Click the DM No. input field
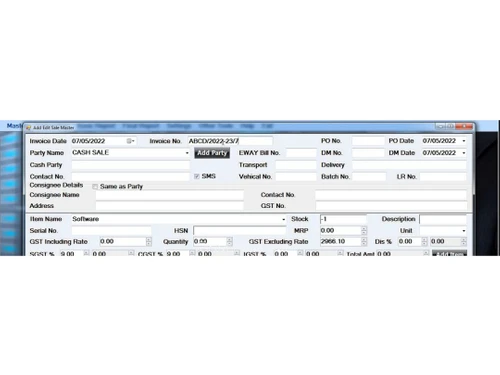500x375 pixels. click(368, 153)
